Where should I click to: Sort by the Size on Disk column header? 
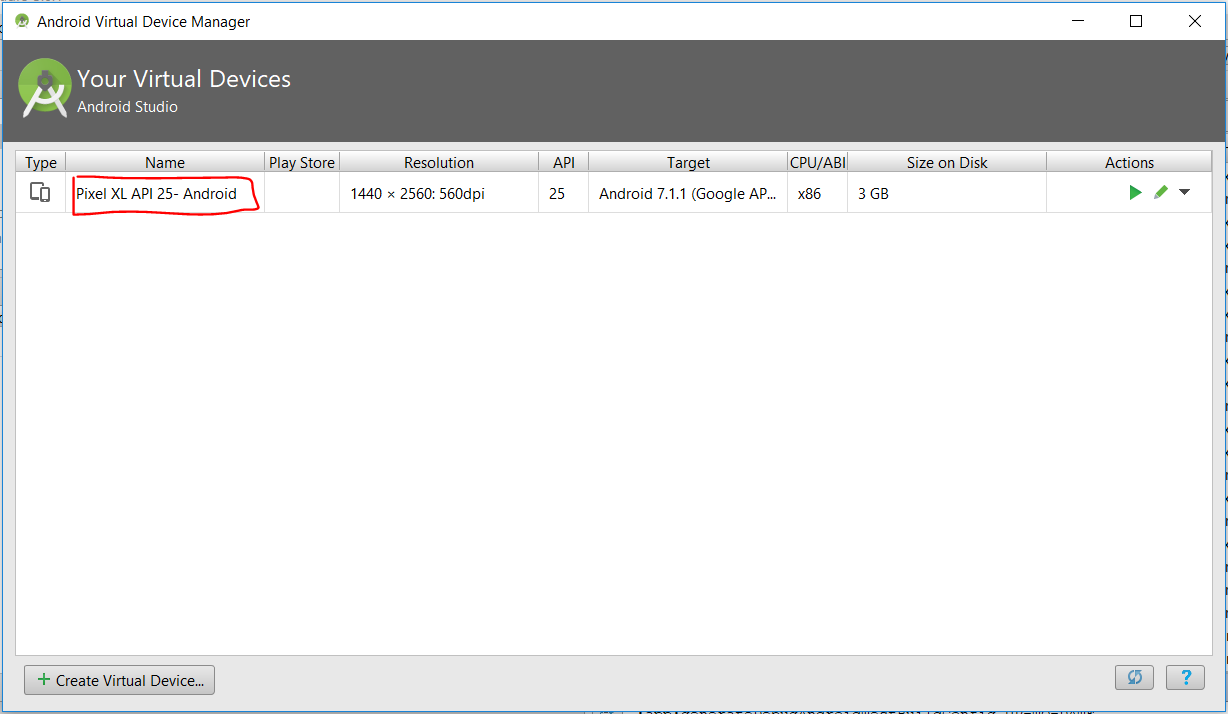coord(946,162)
